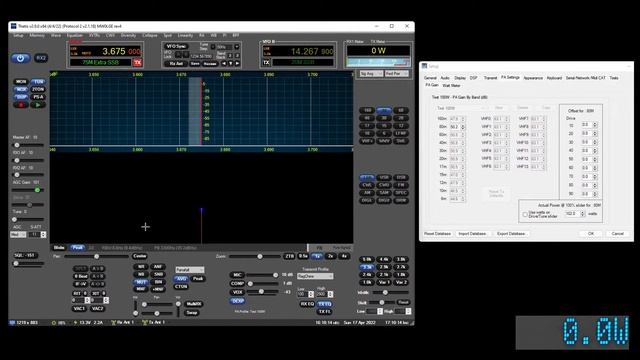Click the Export Database button
Screen dimensions: 640x360
coord(511,234)
